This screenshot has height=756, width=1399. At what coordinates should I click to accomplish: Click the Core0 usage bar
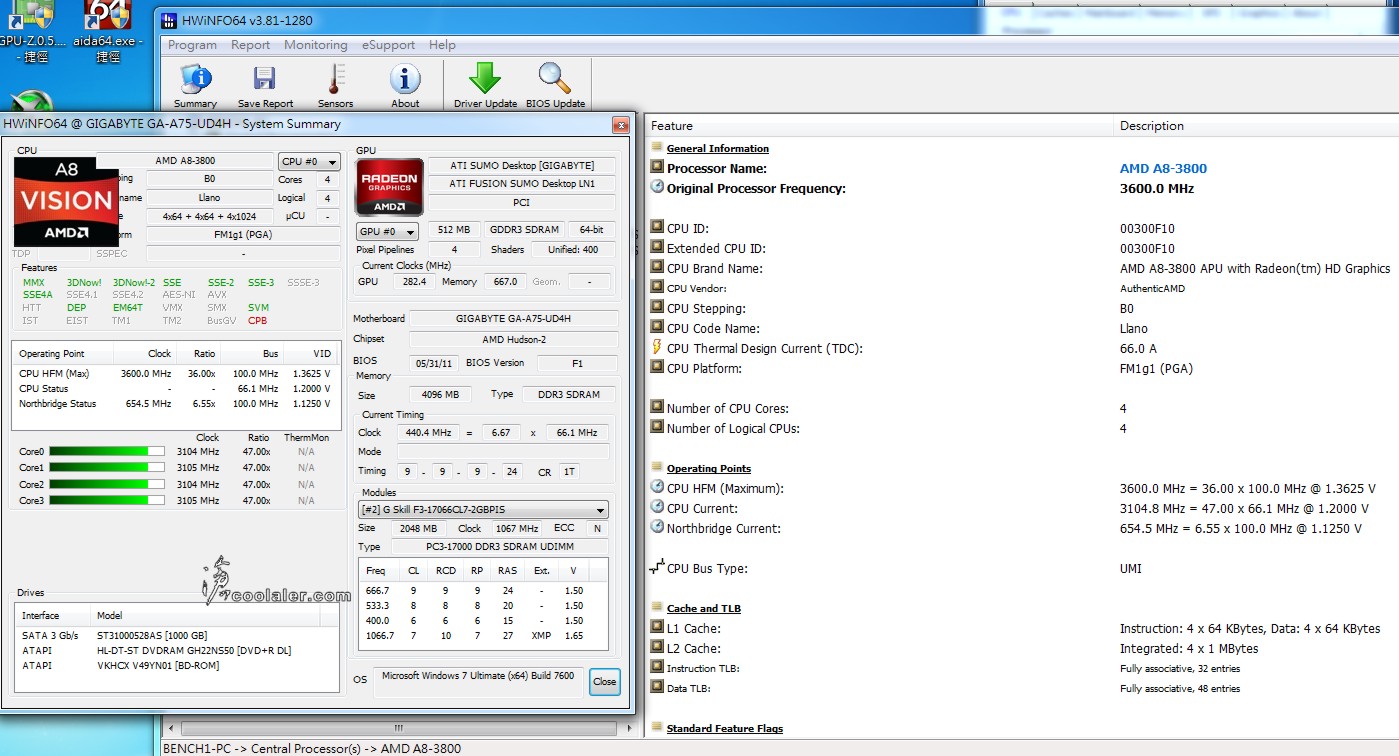point(107,452)
